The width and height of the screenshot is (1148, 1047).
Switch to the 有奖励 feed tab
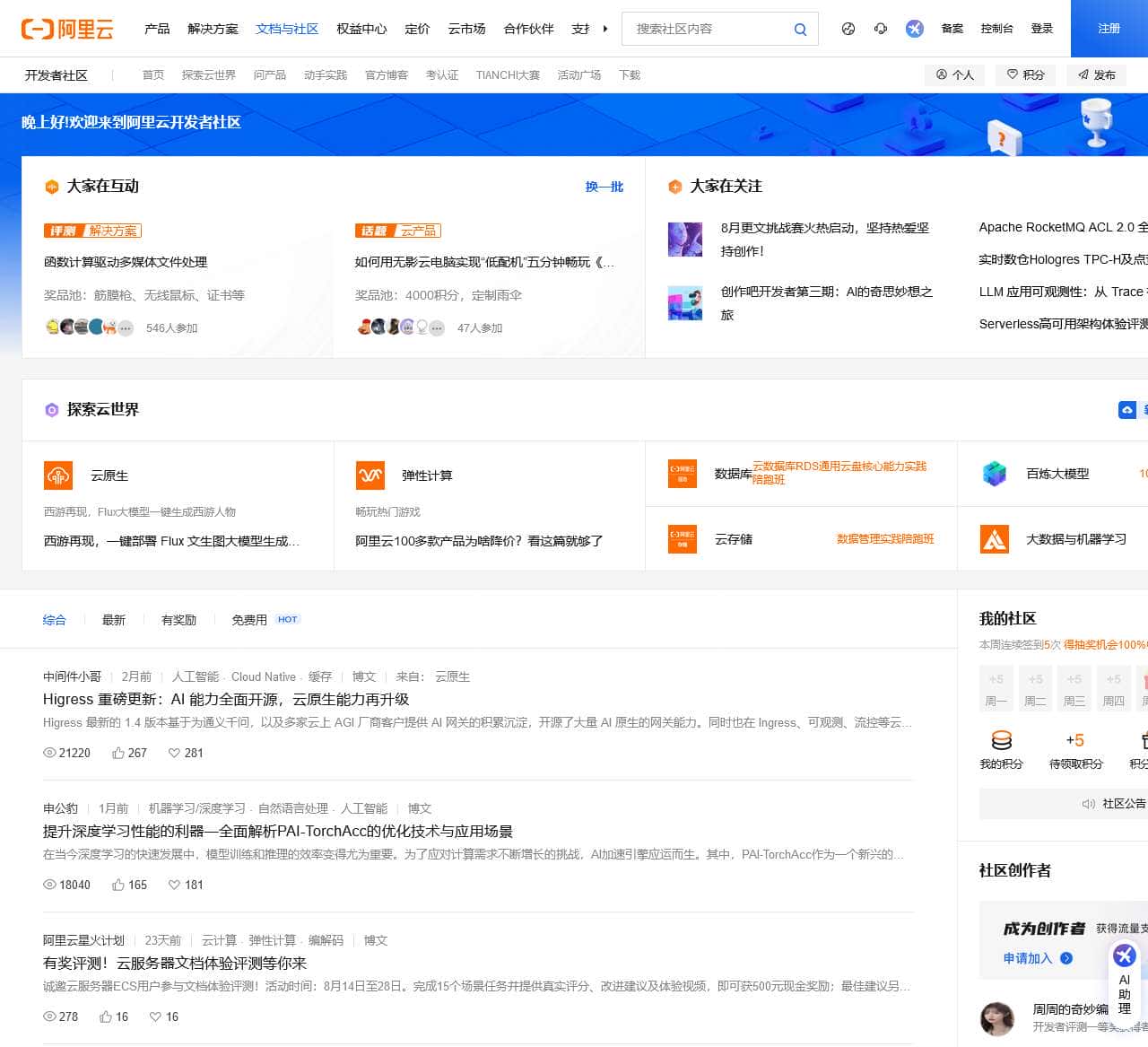pyautogui.click(x=178, y=620)
